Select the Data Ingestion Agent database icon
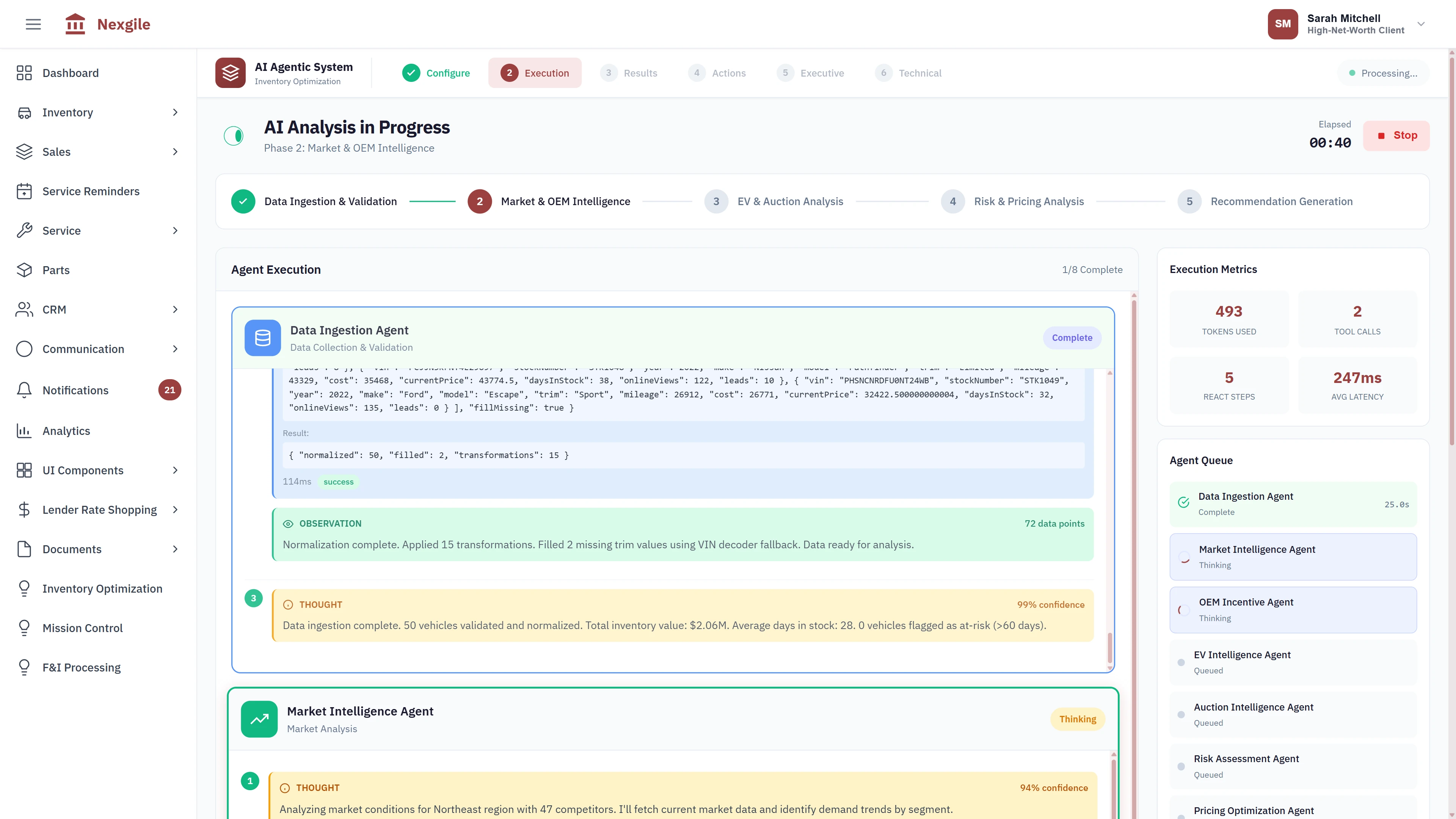This screenshot has width=1456, height=819. [262, 337]
